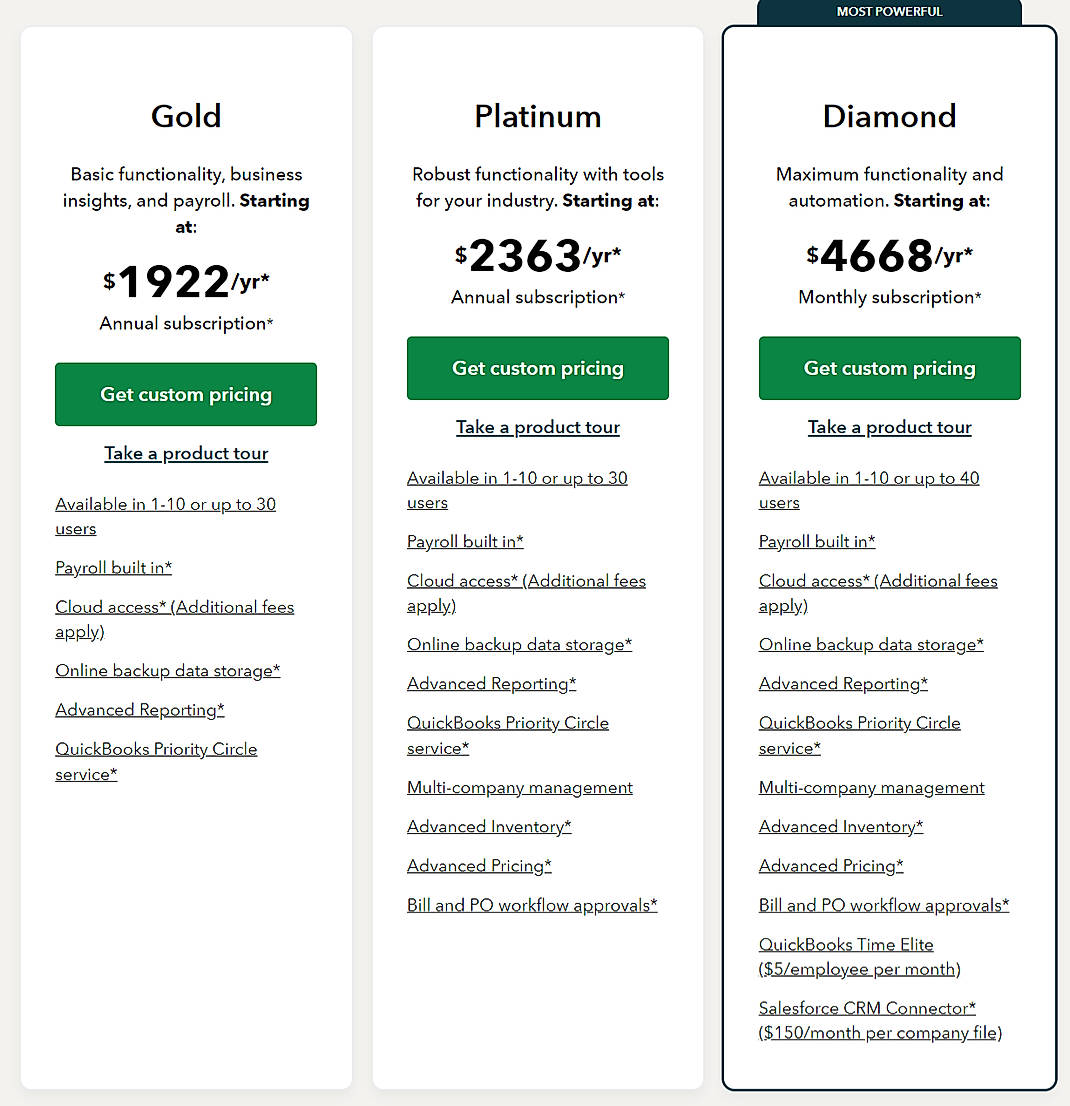Viewport: 1070px width, 1106px height.
Task: Take a product tour of the Gold plan
Action: [186, 453]
